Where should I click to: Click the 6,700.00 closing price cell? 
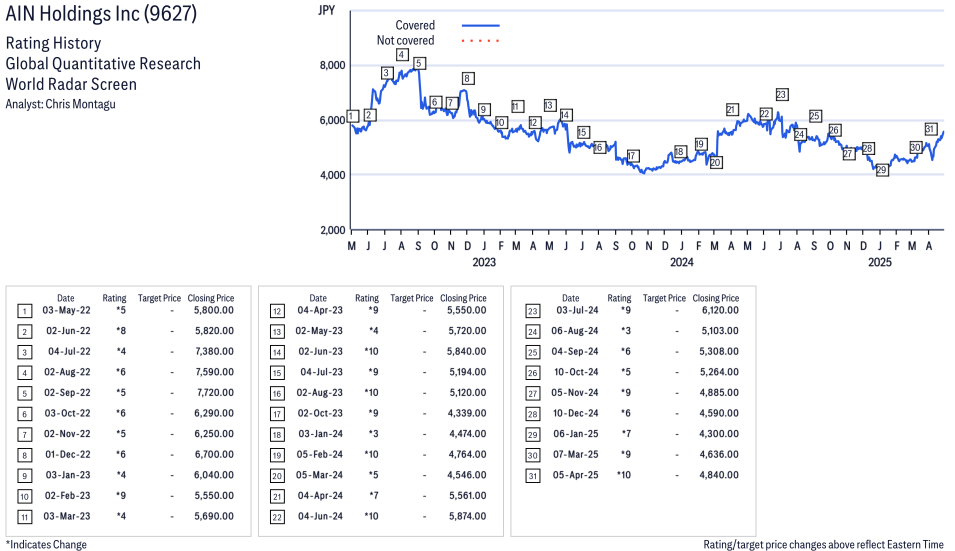tap(214, 454)
